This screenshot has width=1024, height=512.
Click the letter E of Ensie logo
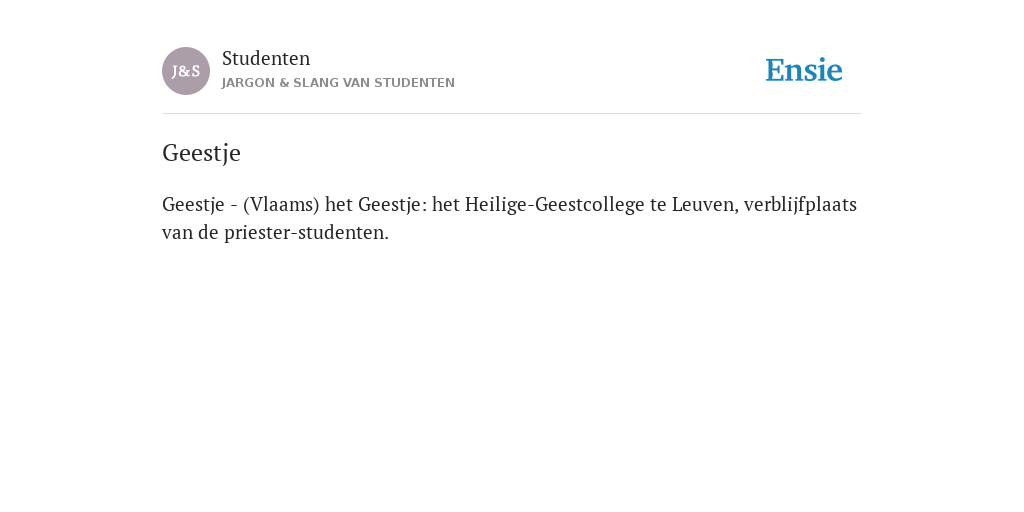[775, 70]
